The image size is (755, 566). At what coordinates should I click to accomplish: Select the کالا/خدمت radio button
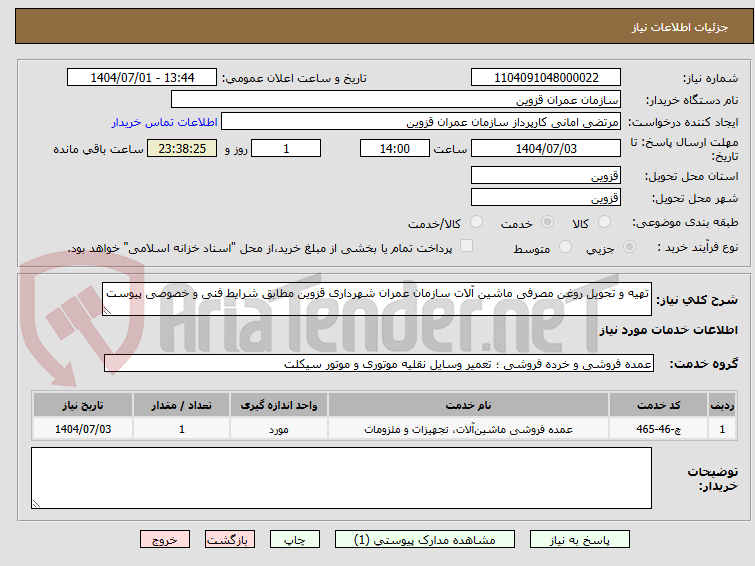click(x=476, y=222)
